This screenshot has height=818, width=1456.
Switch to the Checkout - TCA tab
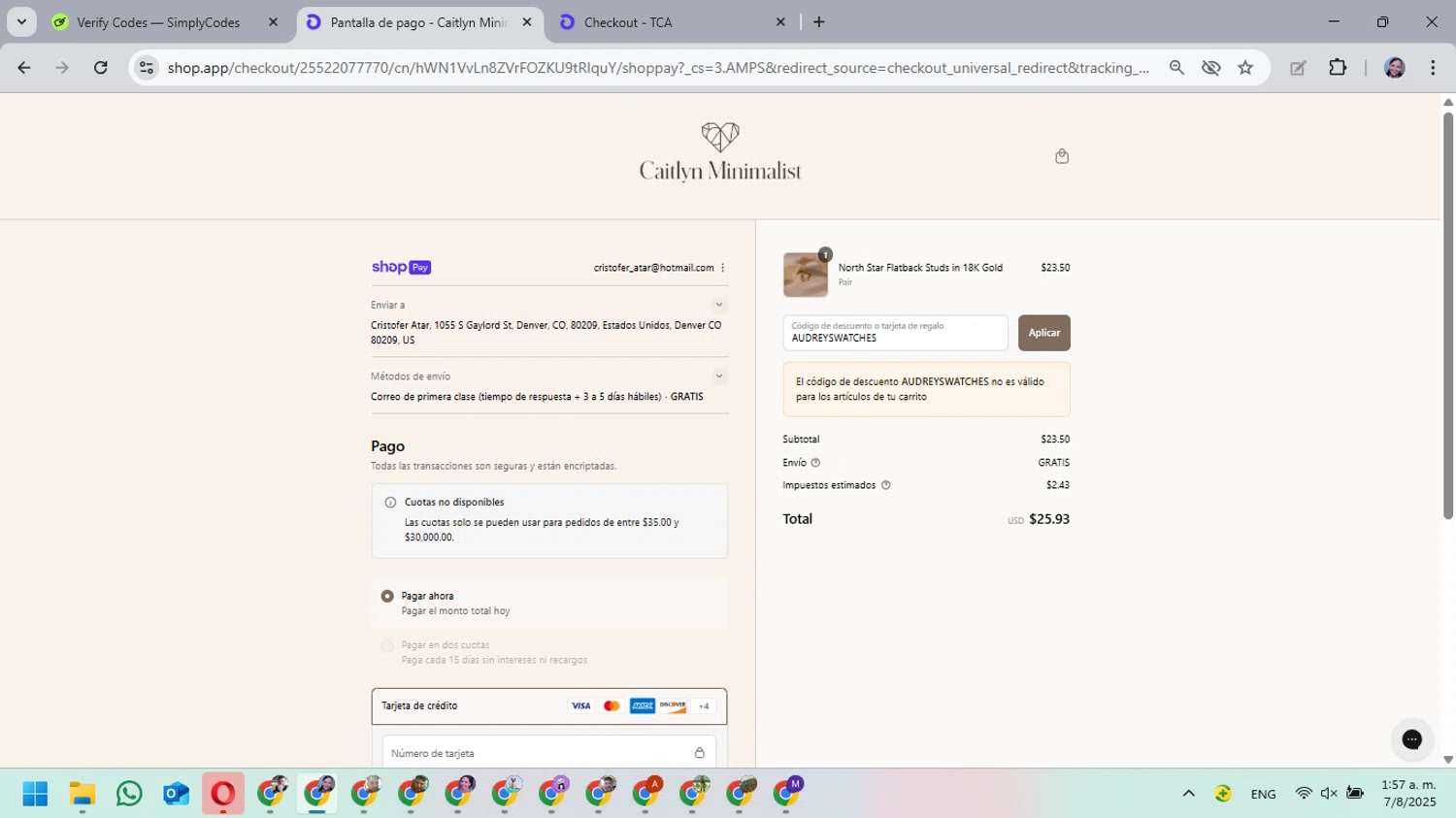point(673,22)
